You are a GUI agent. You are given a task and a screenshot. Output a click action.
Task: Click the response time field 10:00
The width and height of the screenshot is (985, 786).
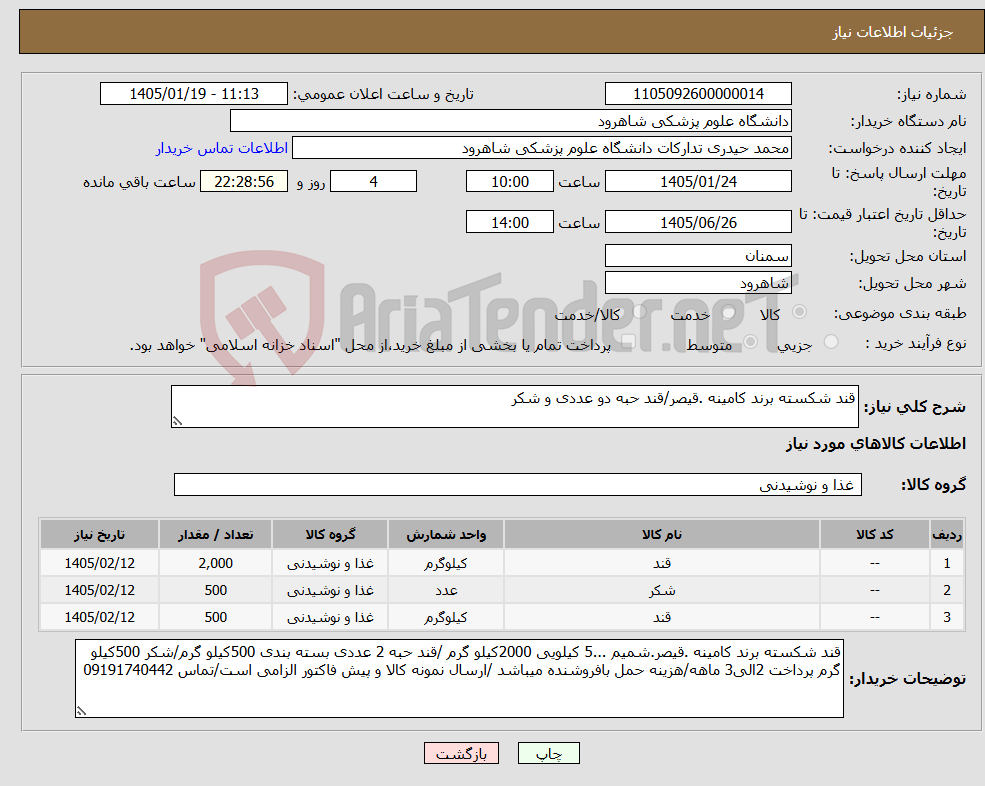pos(509,182)
